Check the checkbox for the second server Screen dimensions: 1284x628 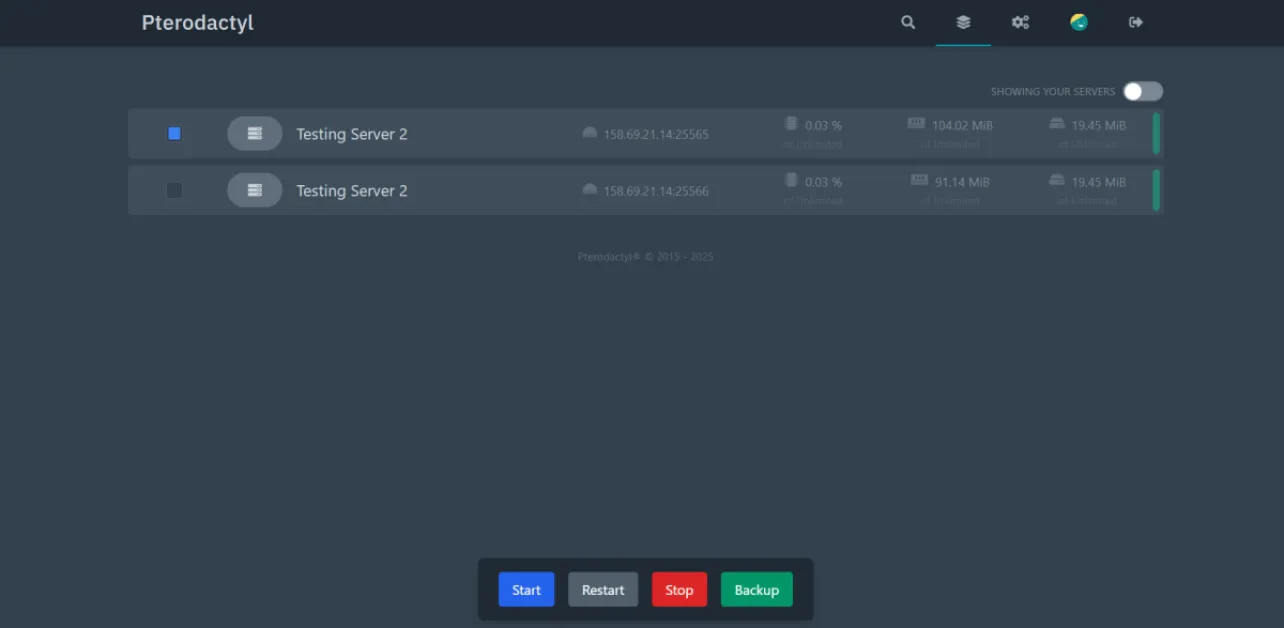174,190
